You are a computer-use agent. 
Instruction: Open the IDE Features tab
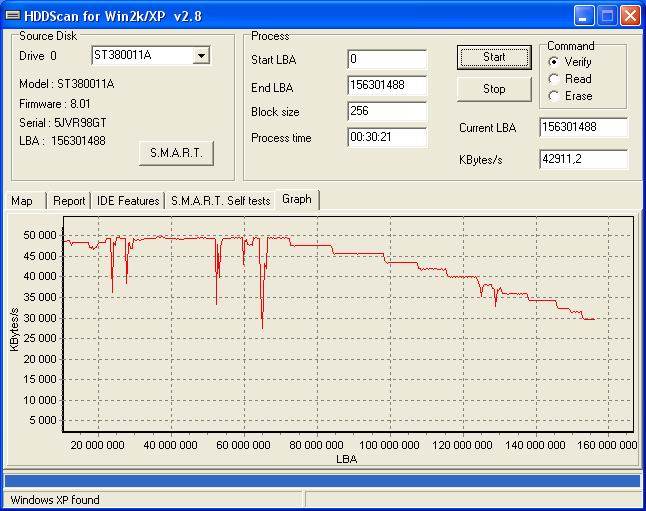tap(128, 201)
